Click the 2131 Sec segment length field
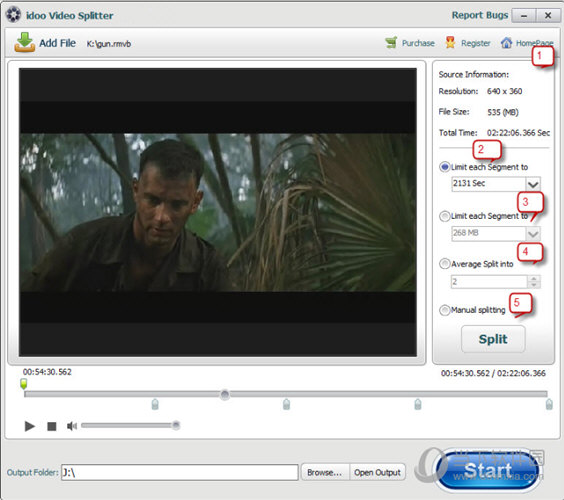 point(488,184)
